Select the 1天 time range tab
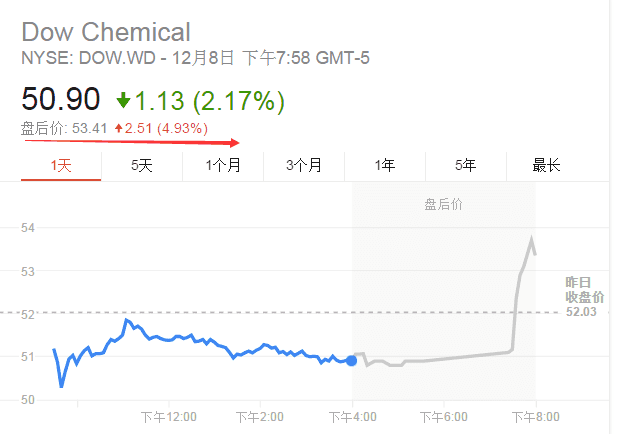 61,166
